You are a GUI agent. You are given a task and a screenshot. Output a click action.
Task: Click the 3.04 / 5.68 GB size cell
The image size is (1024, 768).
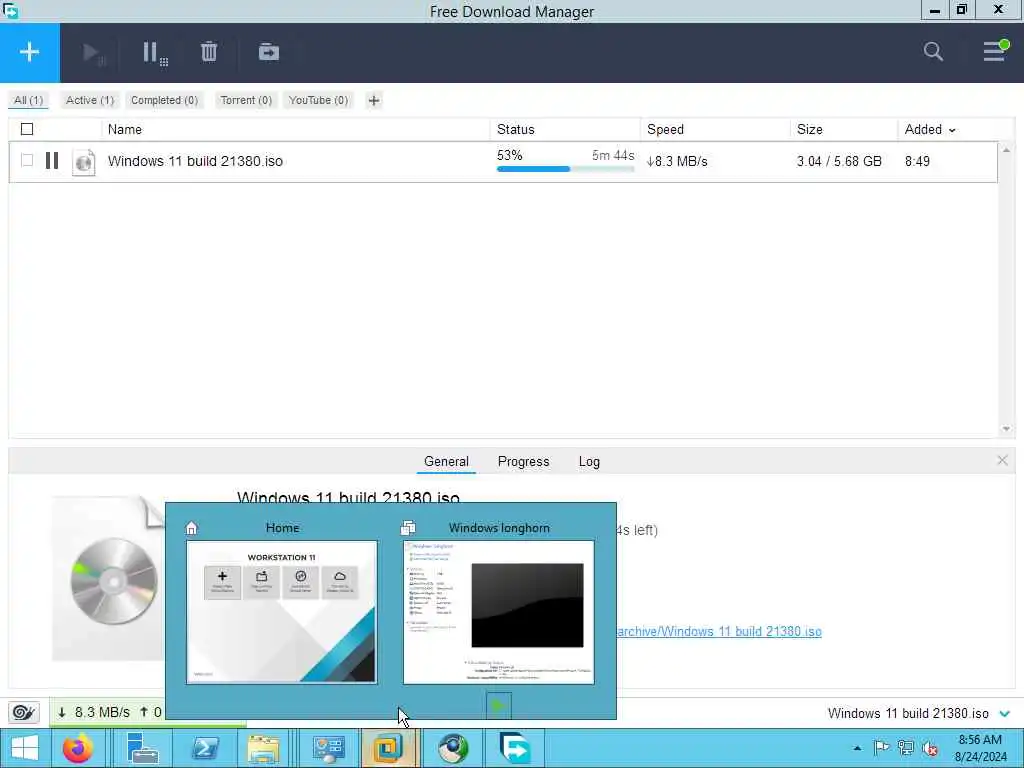[x=839, y=161]
